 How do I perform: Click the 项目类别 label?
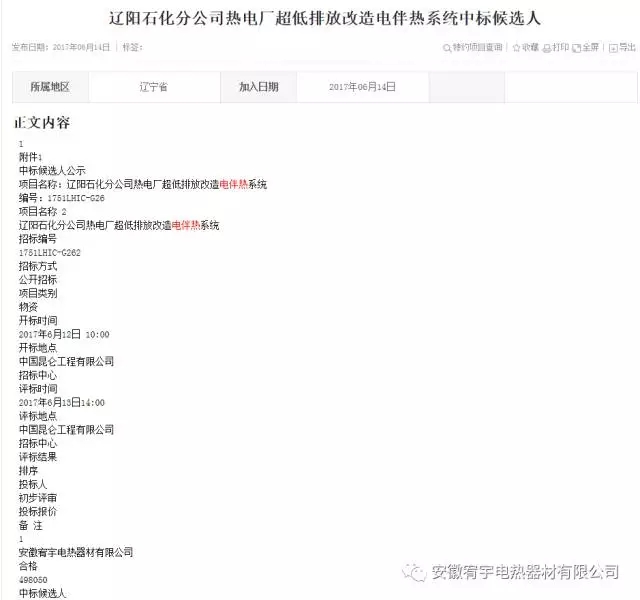tap(38, 293)
